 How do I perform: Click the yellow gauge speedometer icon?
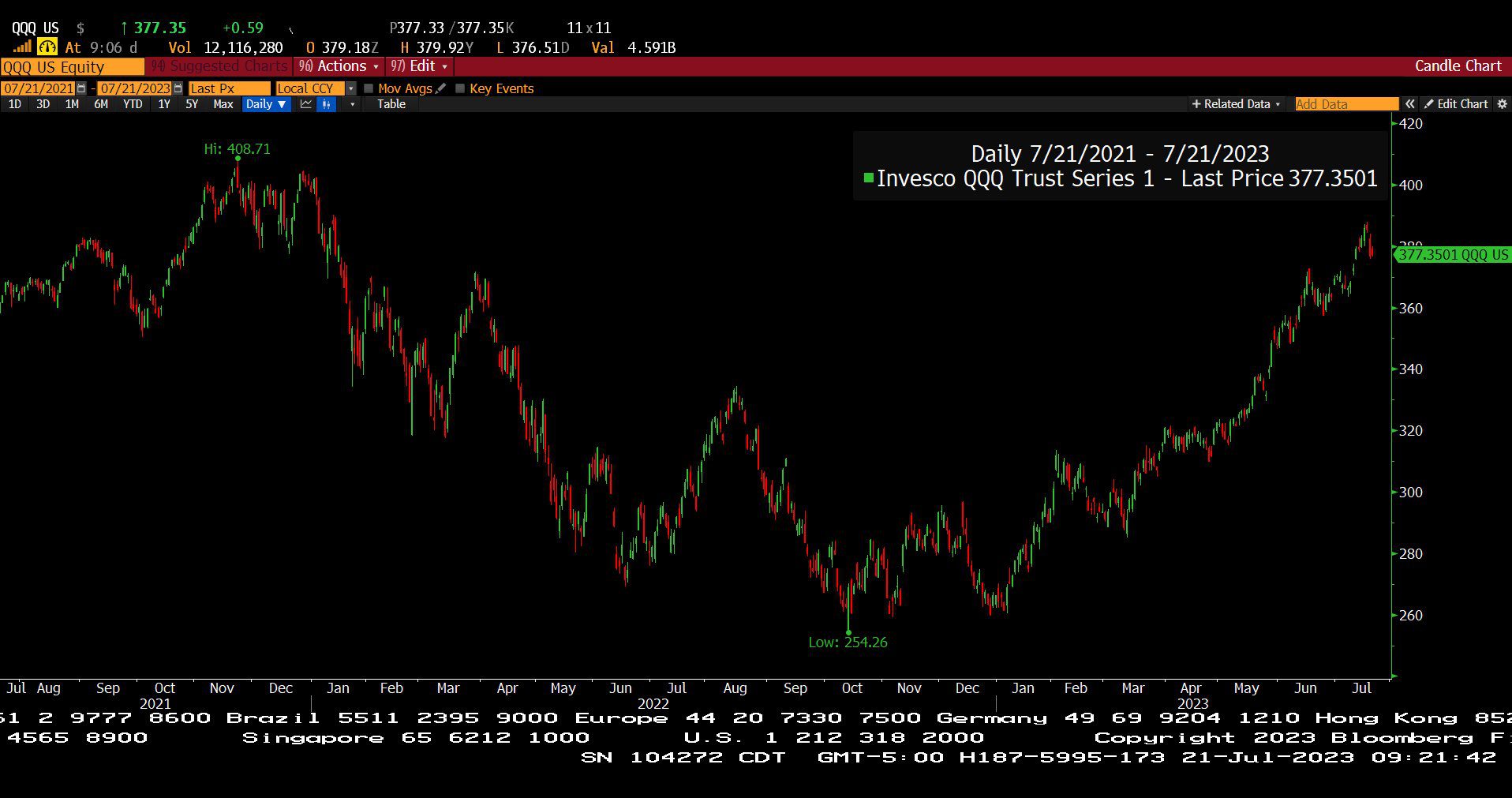(47, 47)
